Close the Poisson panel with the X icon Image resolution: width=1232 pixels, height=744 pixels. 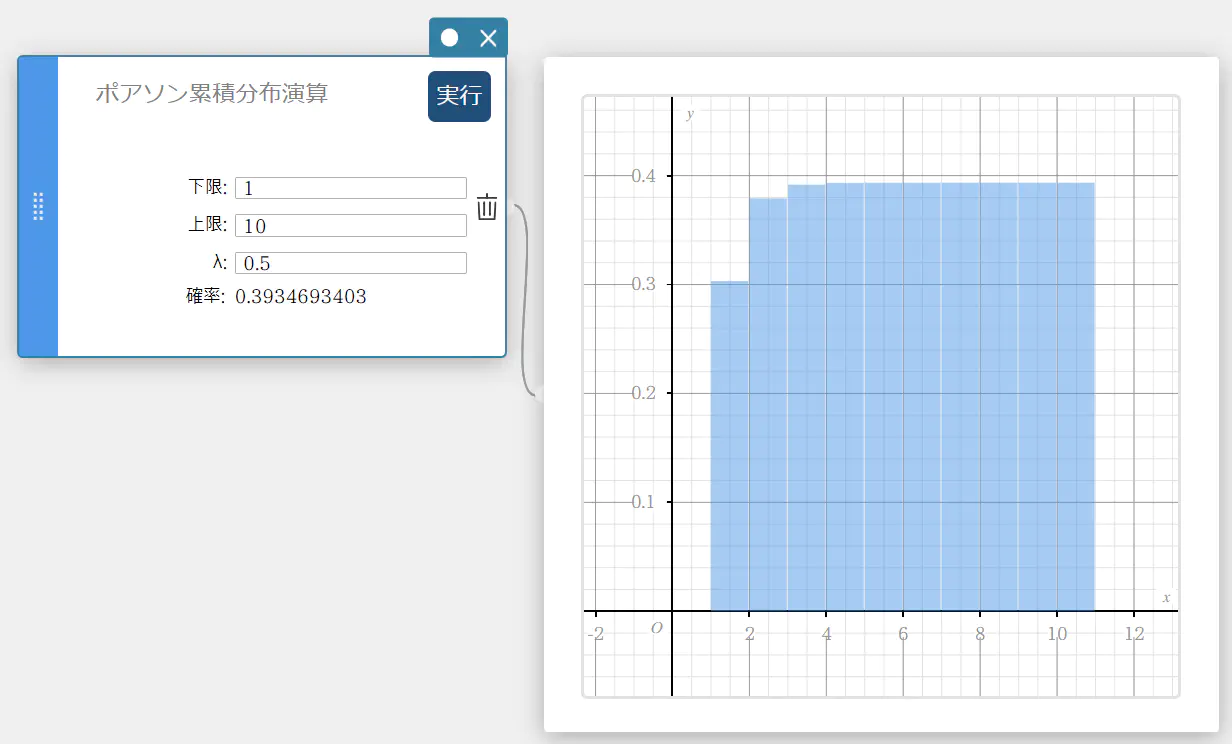[488, 38]
